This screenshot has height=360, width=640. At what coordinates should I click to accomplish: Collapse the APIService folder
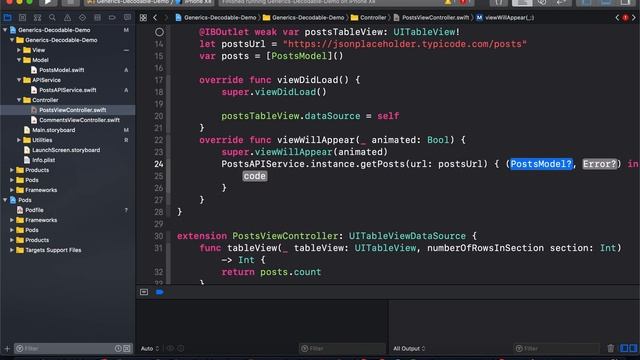coord(19,80)
